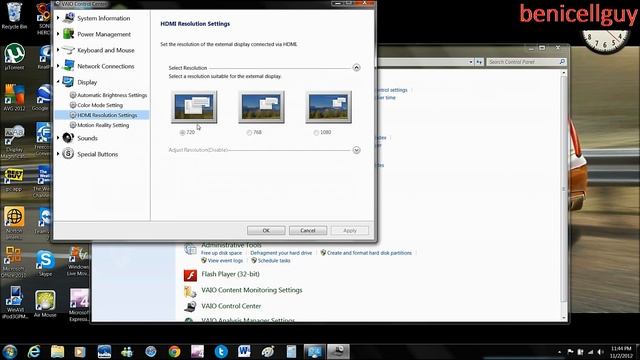Open the uTorrent desktop icon
The height and width of the screenshot is (360, 640).
[14, 56]
